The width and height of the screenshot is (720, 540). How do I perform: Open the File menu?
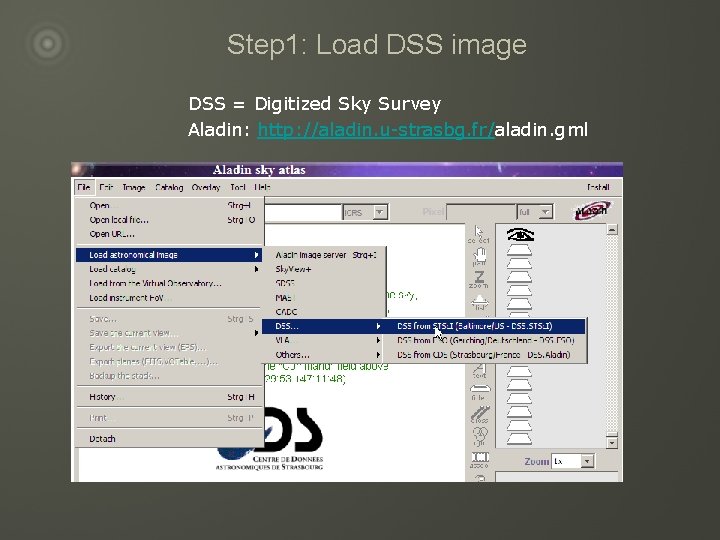[x=84, y=187]
